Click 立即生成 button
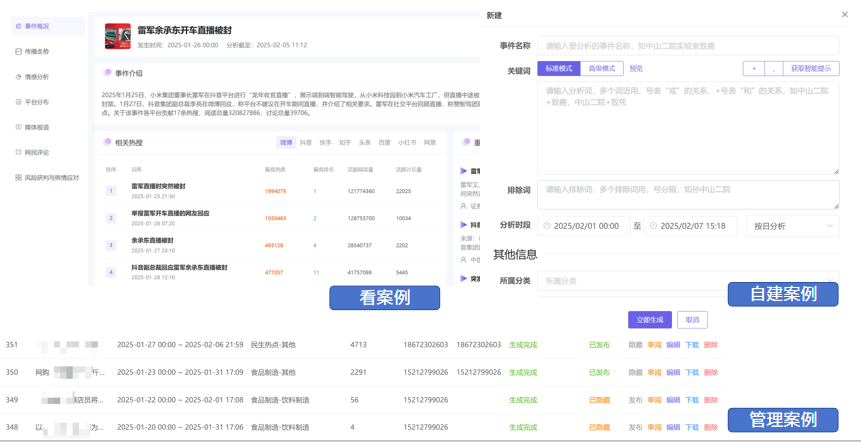Screen dimensions: 861x442 [650, 320]
